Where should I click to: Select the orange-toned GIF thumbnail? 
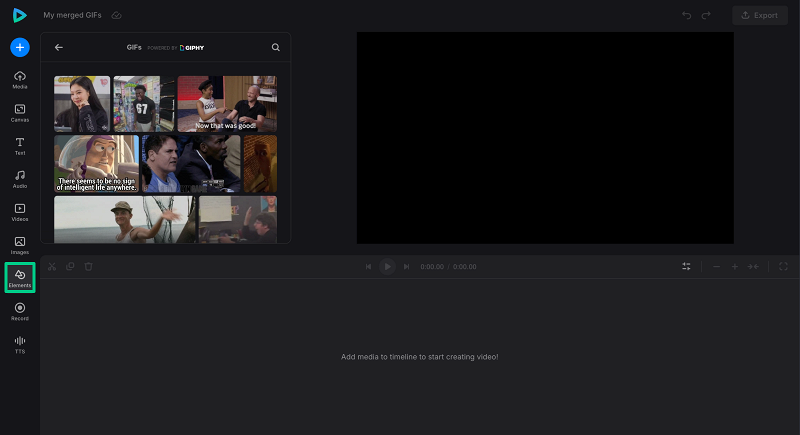pos(260,164)
